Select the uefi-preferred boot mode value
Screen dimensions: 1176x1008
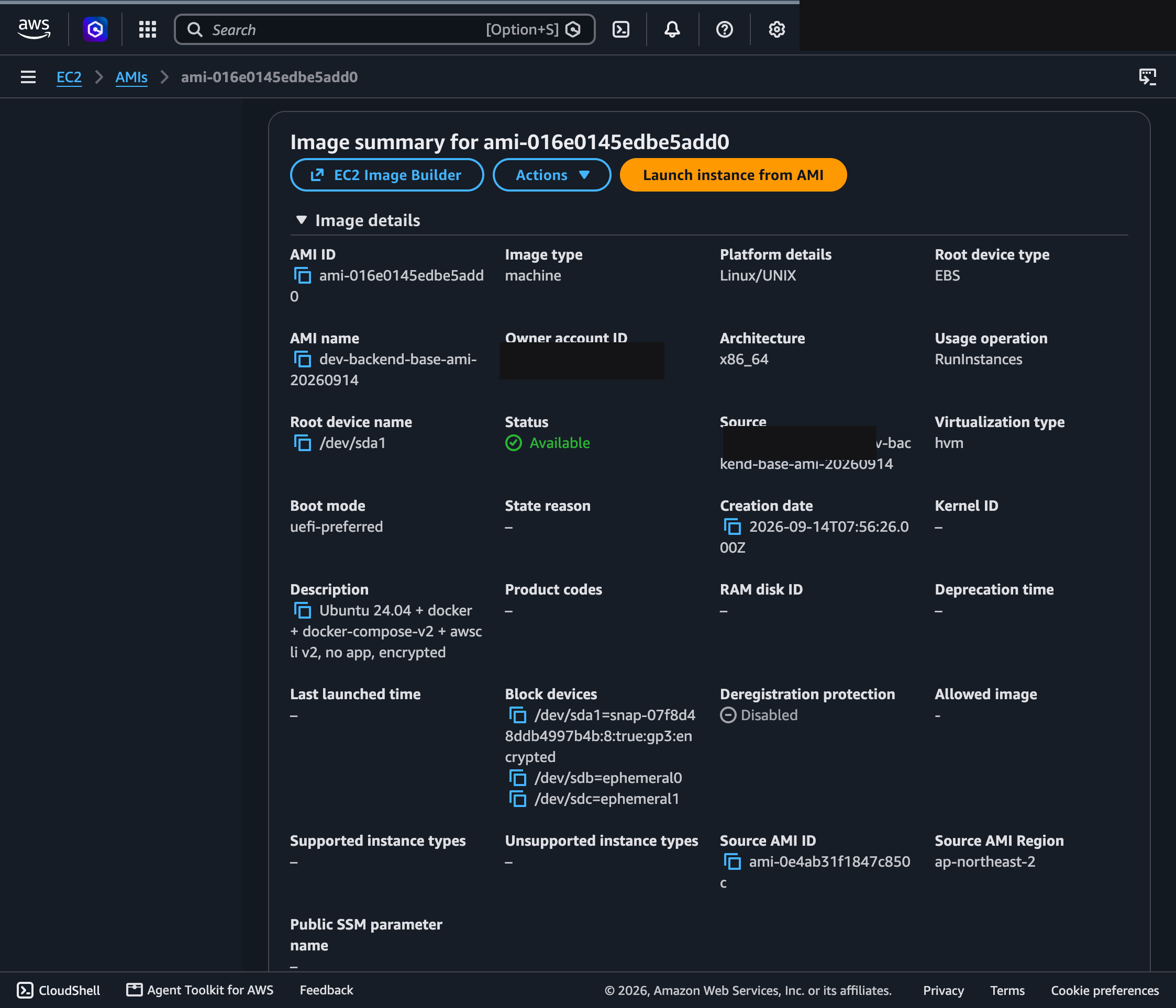[x=337, y=527]
